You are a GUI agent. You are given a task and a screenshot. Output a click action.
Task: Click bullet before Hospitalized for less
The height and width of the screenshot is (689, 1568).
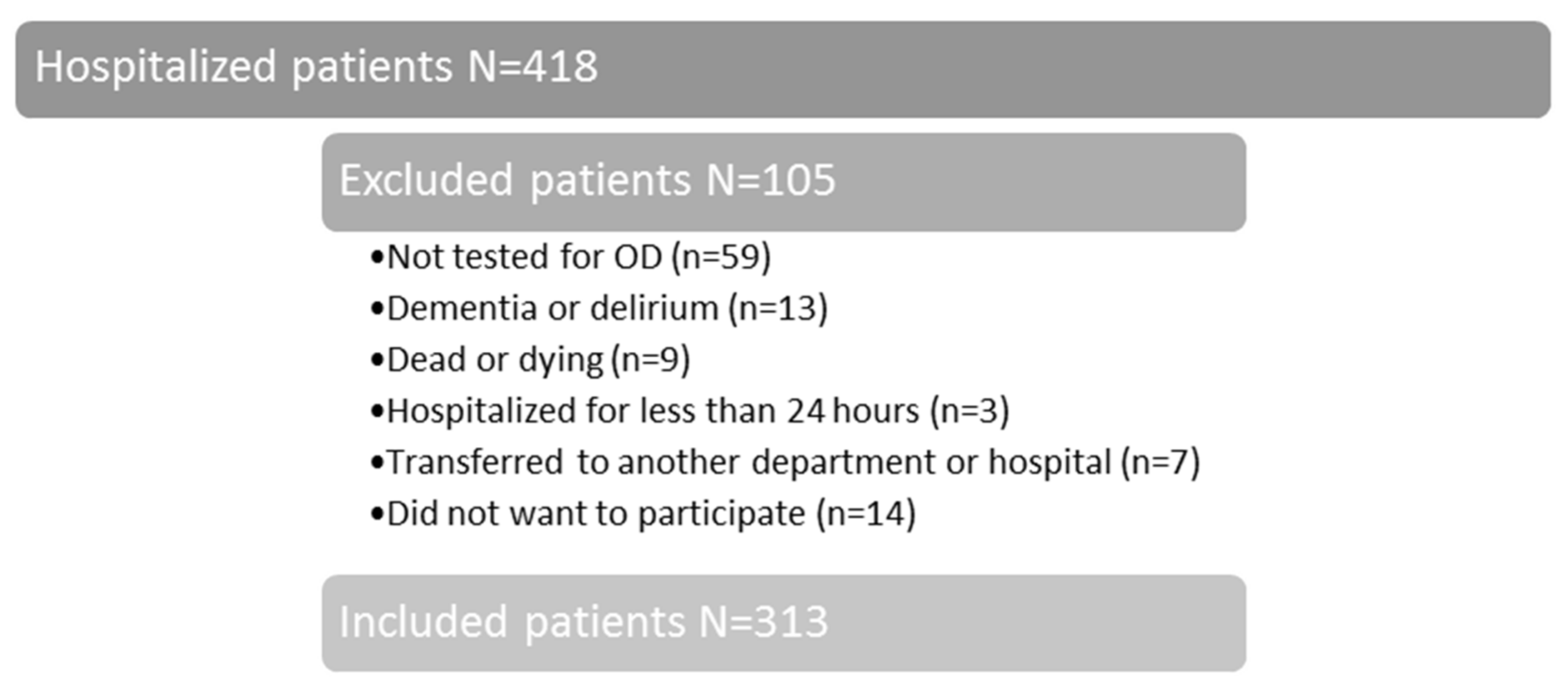[377, 411]
